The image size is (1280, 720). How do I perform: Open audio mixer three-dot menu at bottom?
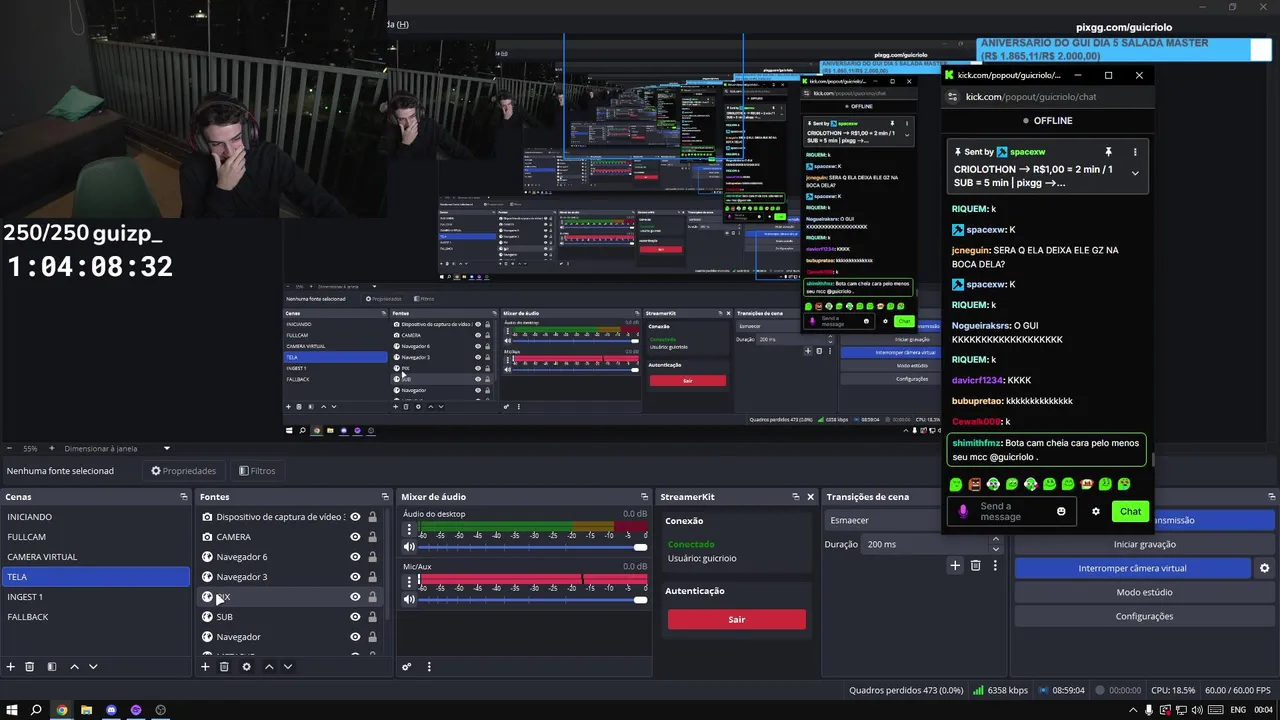click(429, 667)
